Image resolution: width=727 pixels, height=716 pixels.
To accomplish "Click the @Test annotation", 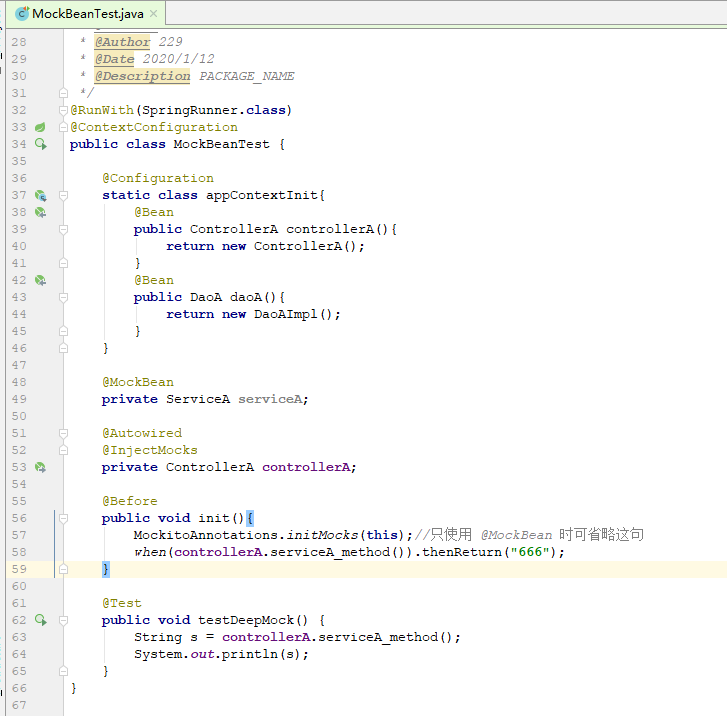I will click(x=122, y=603).
